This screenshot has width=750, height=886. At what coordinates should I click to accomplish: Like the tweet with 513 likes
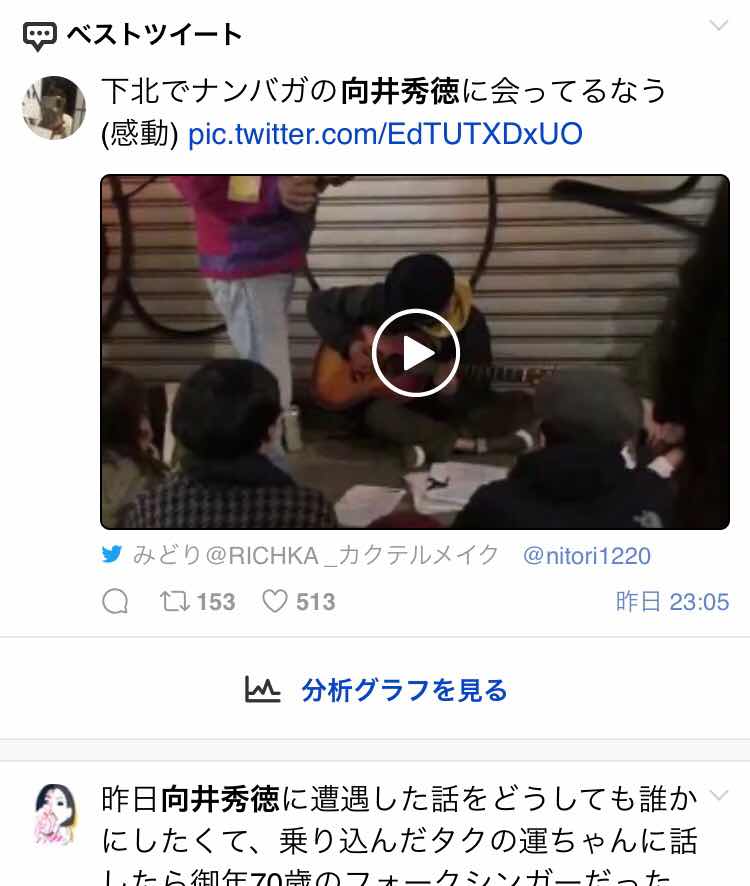point(275,601)
